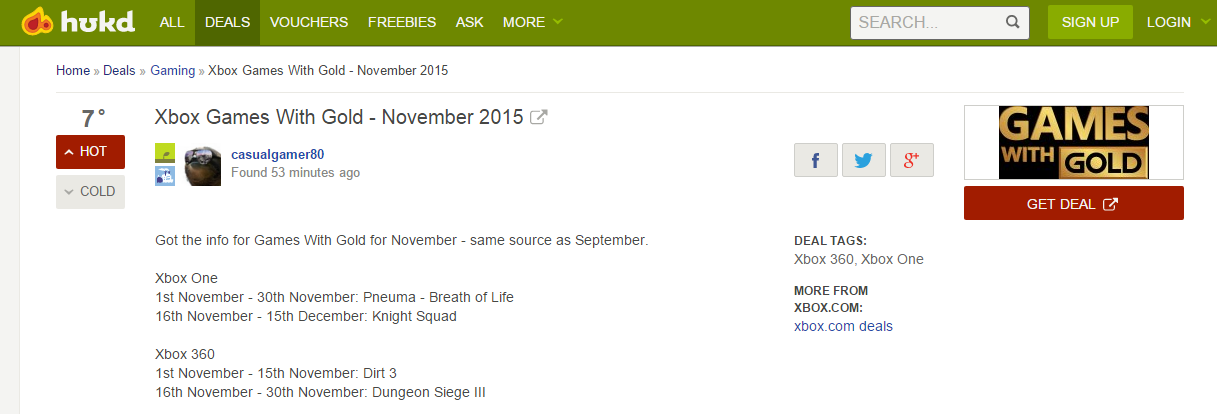Open Games With Gold deal image

pyautogui.click(x=1073, y=142)
